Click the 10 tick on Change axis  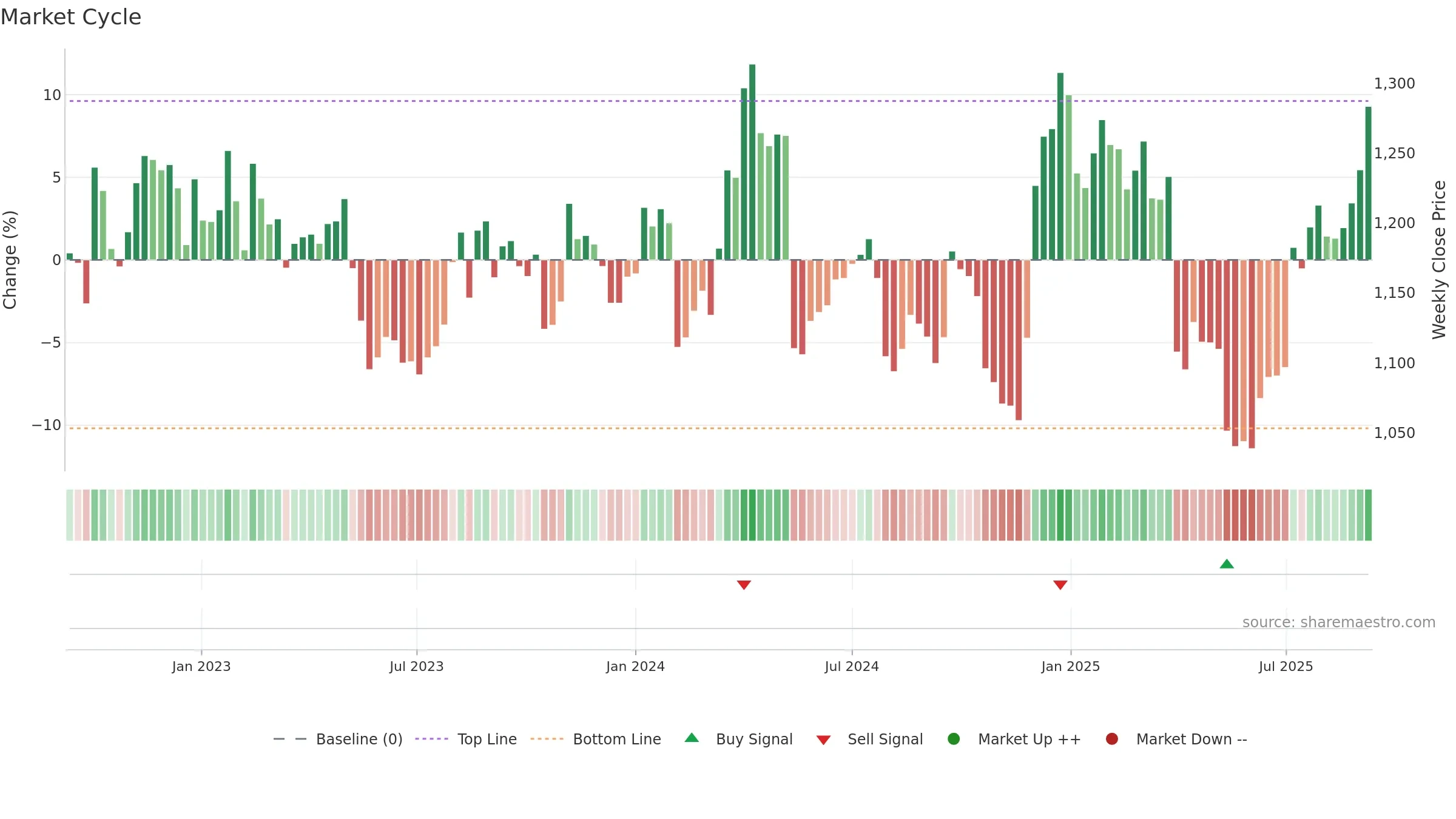tap(52, 95)
